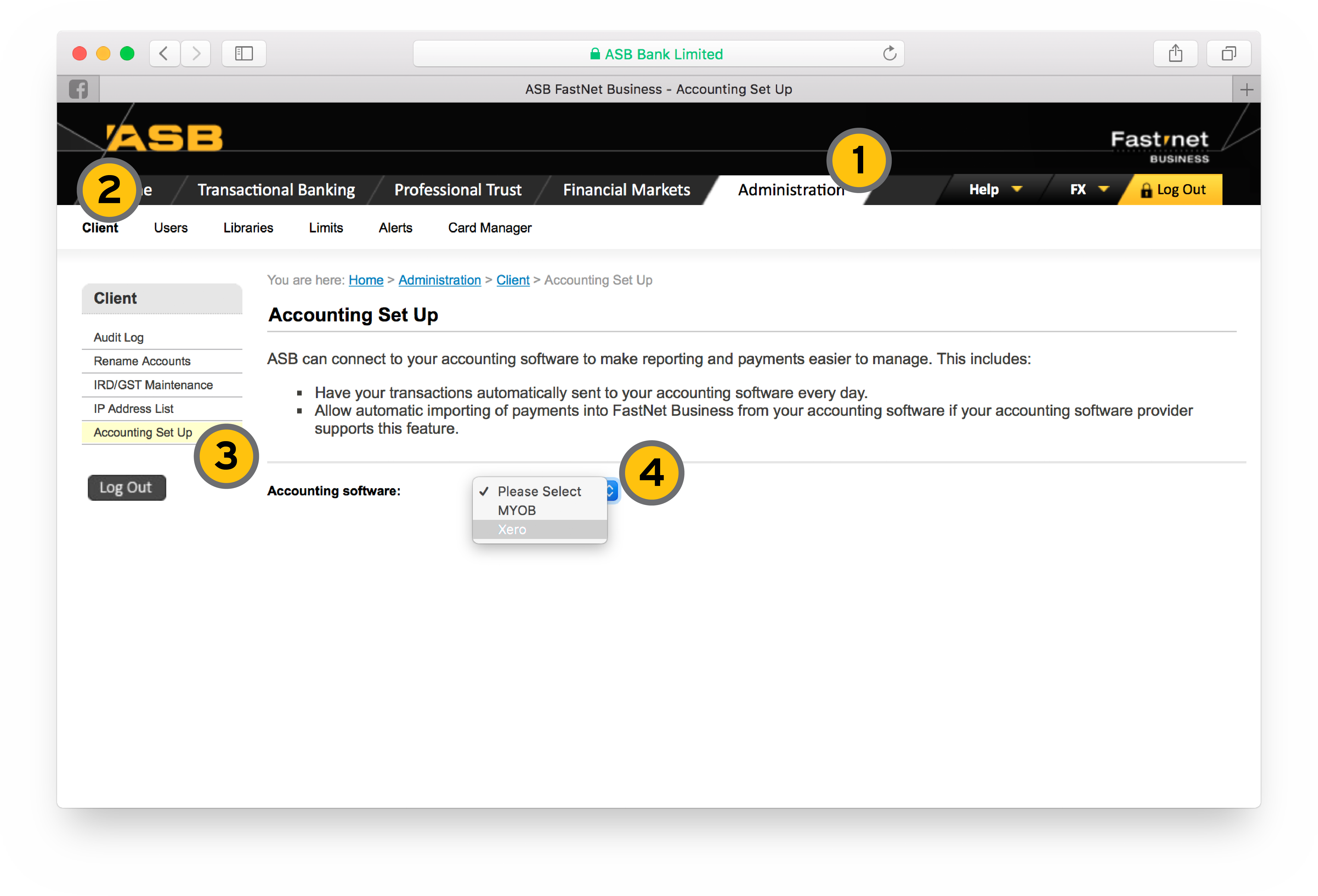Switch to the Financial Markets tab
This screenshot has height=896, width=1318.
626,189
